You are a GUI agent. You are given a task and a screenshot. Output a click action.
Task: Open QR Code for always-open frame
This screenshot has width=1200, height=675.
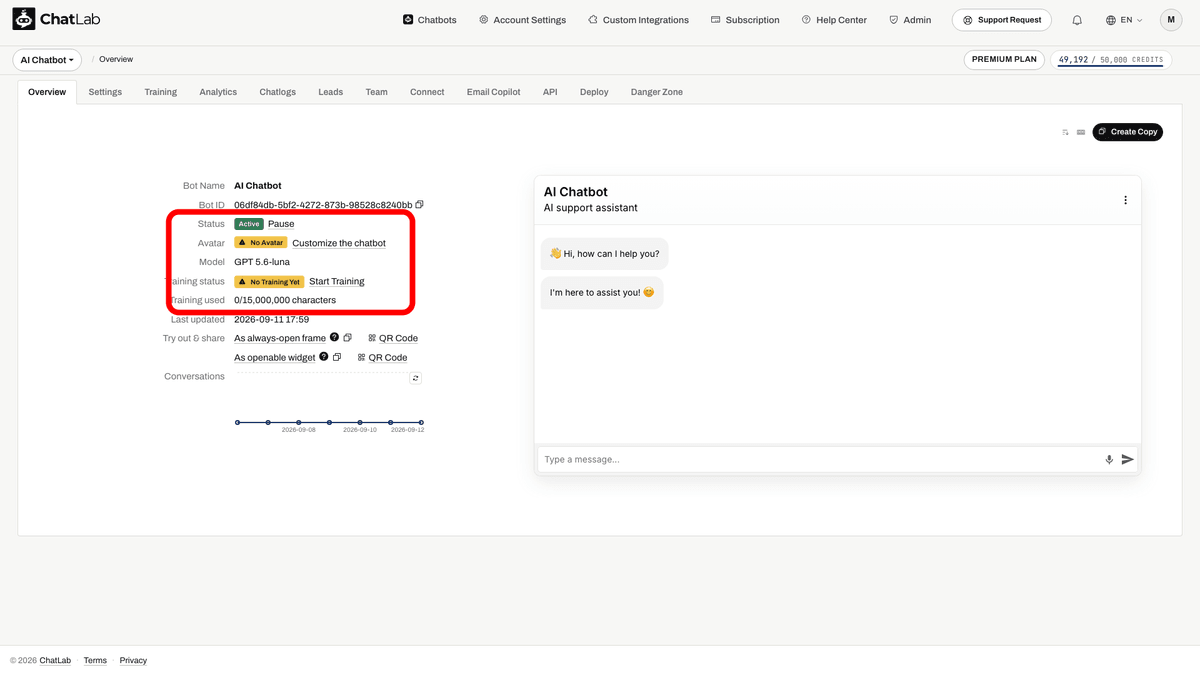(x=393, y=338)
